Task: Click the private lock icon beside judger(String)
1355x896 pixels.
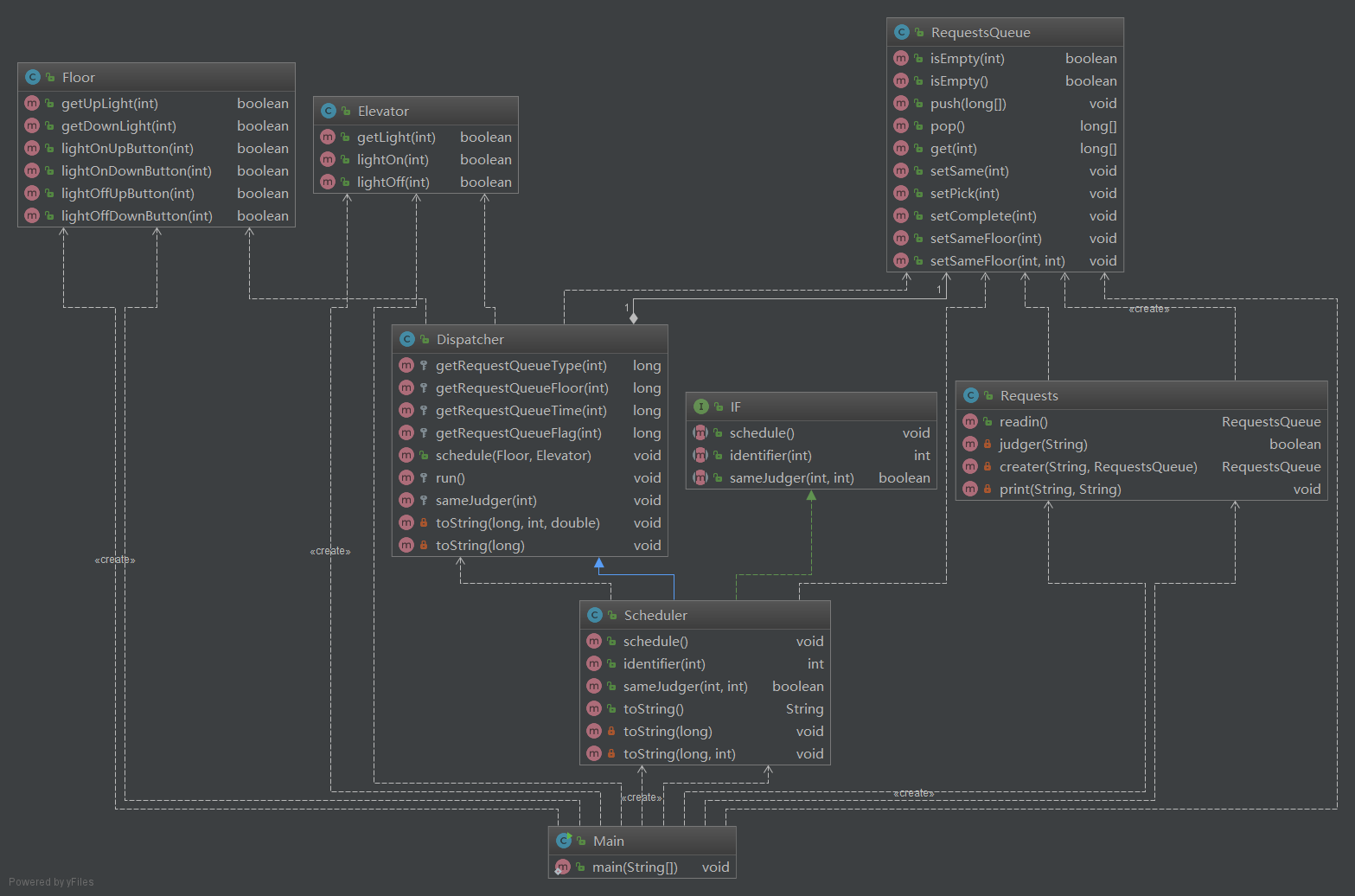Action: 987,445
